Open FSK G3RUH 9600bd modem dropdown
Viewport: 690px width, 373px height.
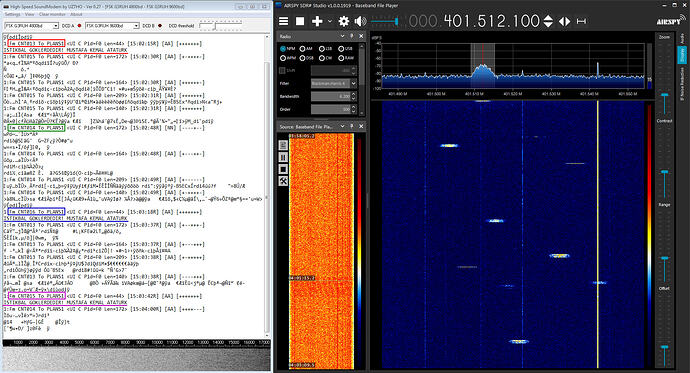click(112, 26)
